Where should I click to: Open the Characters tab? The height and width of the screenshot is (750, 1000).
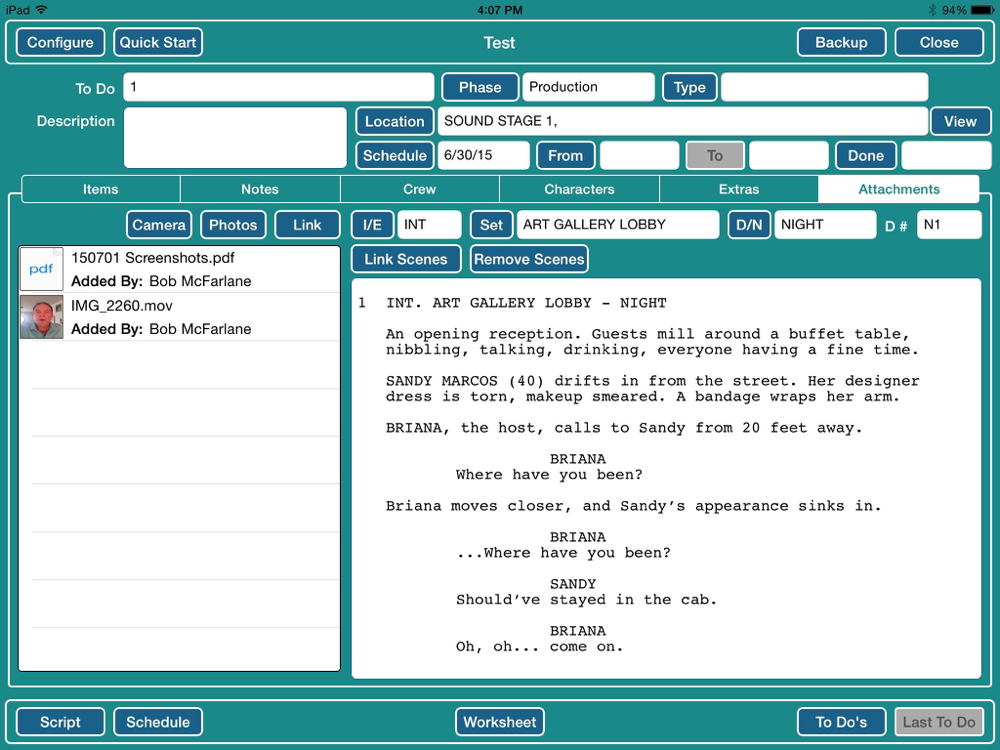pos(579,189)
